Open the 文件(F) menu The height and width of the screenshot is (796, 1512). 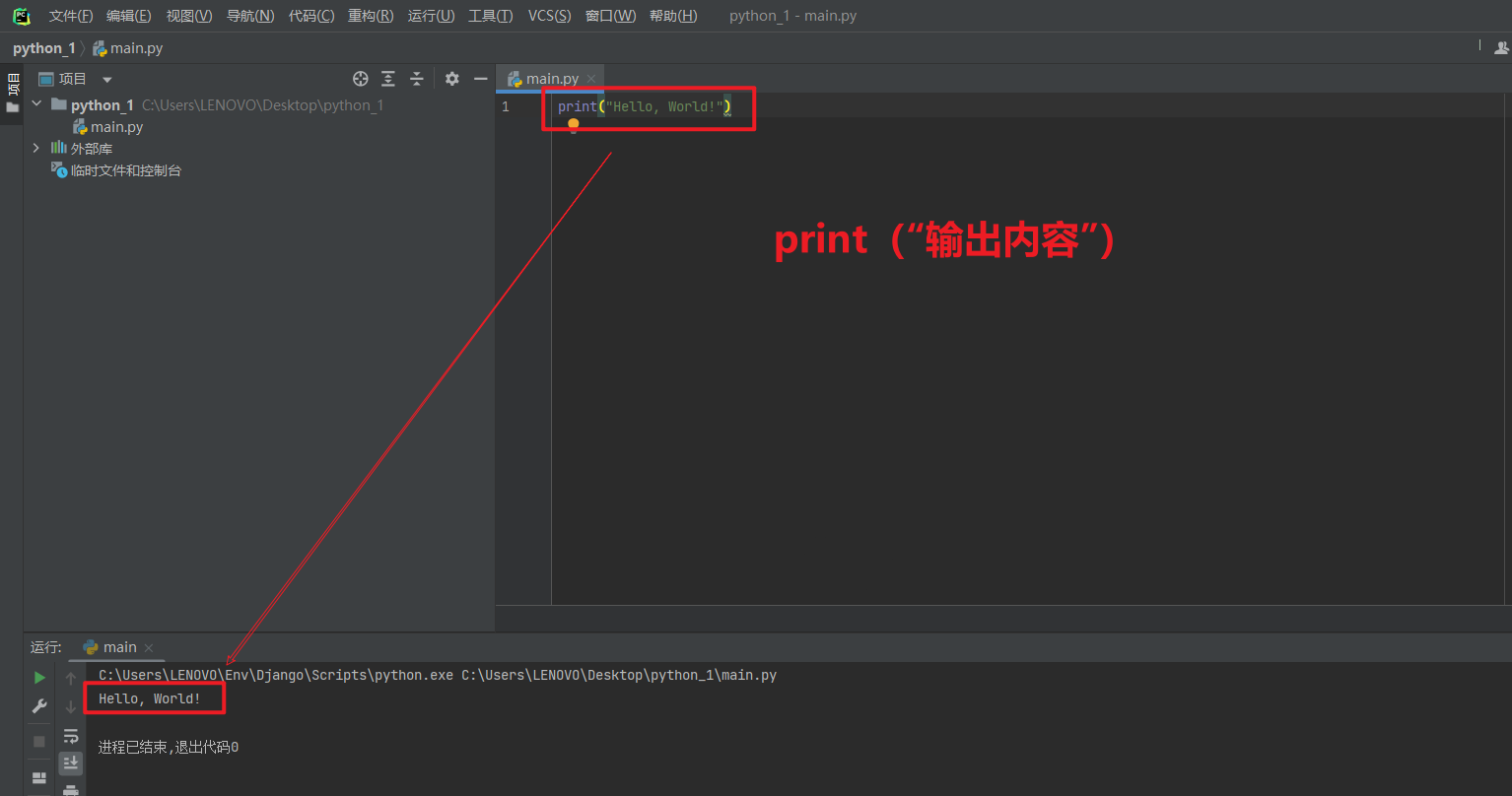tap(71, 16)
